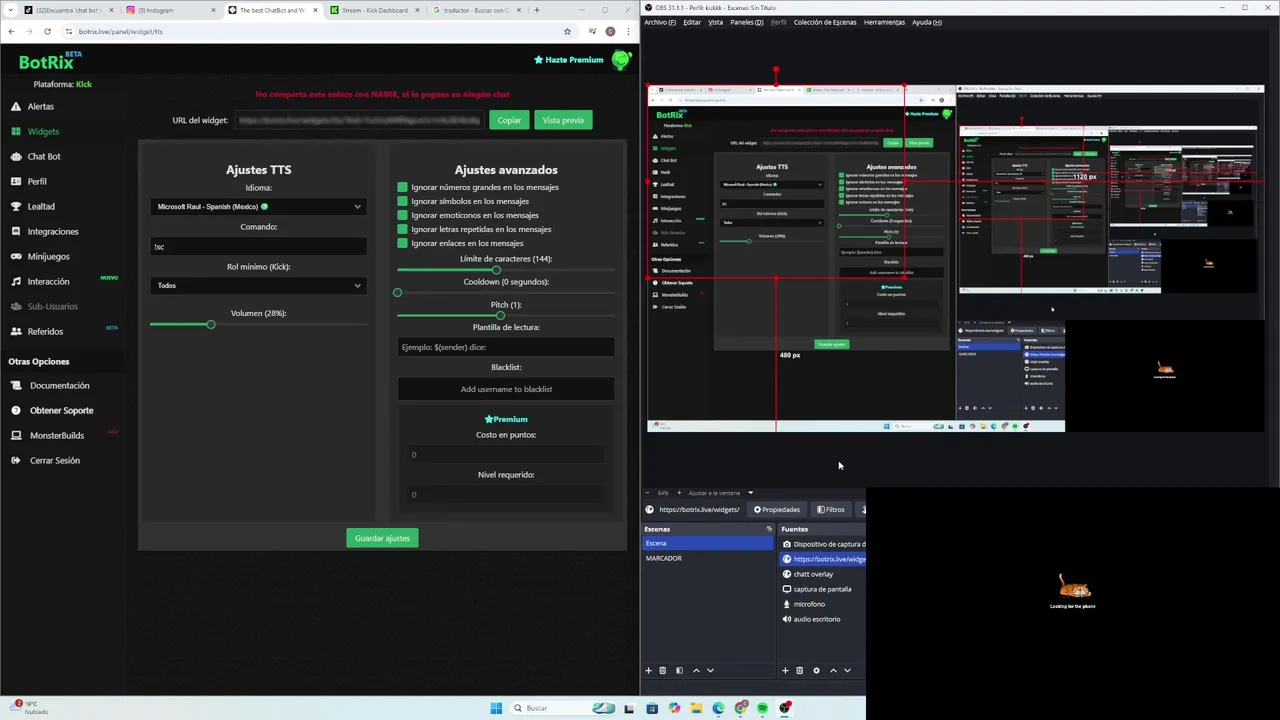The image size is (1280, 720).
Task: Toggle Ignorar símbolos en los mensajes
Action: point(402,201)
